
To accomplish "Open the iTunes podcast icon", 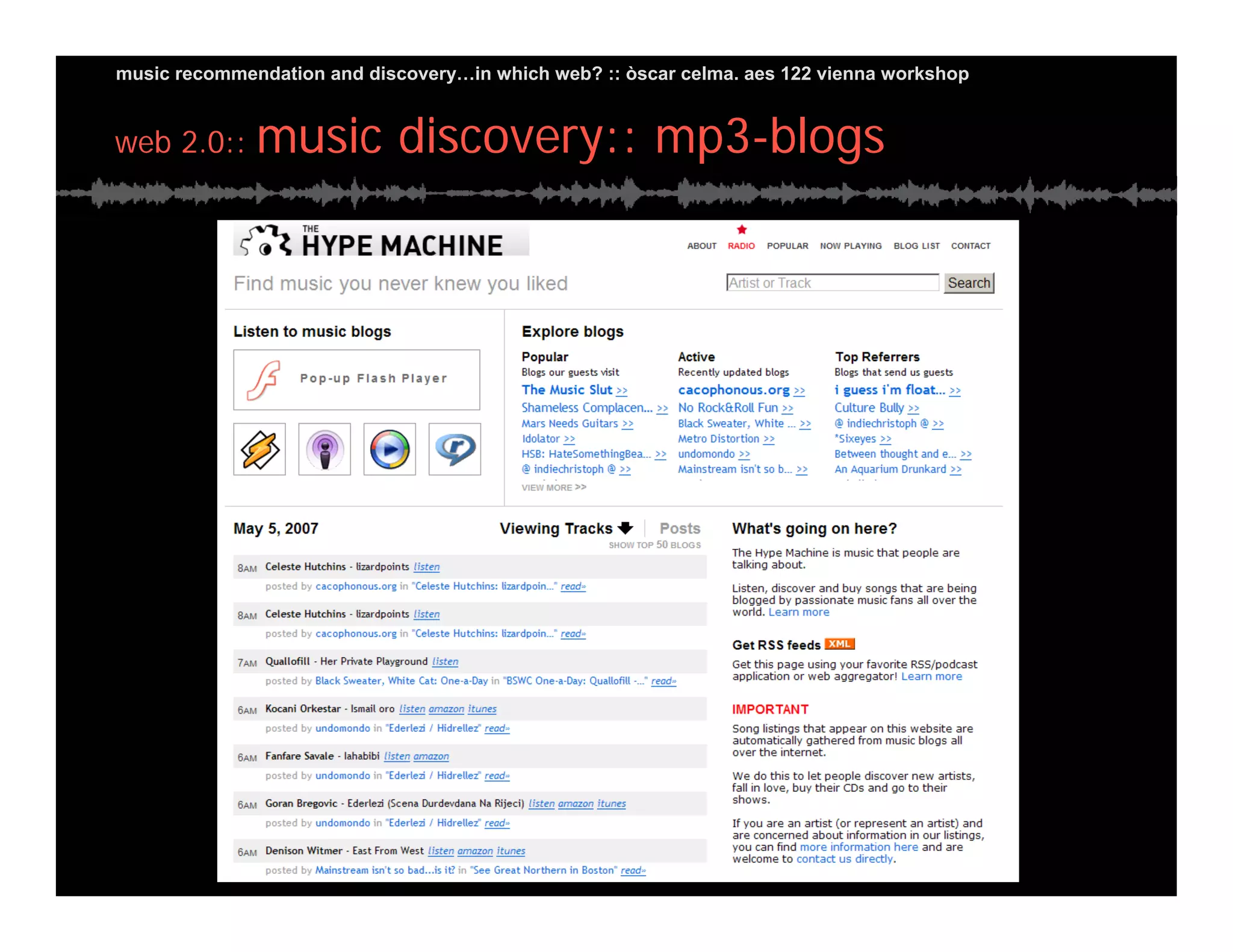I will coord(325,449).
